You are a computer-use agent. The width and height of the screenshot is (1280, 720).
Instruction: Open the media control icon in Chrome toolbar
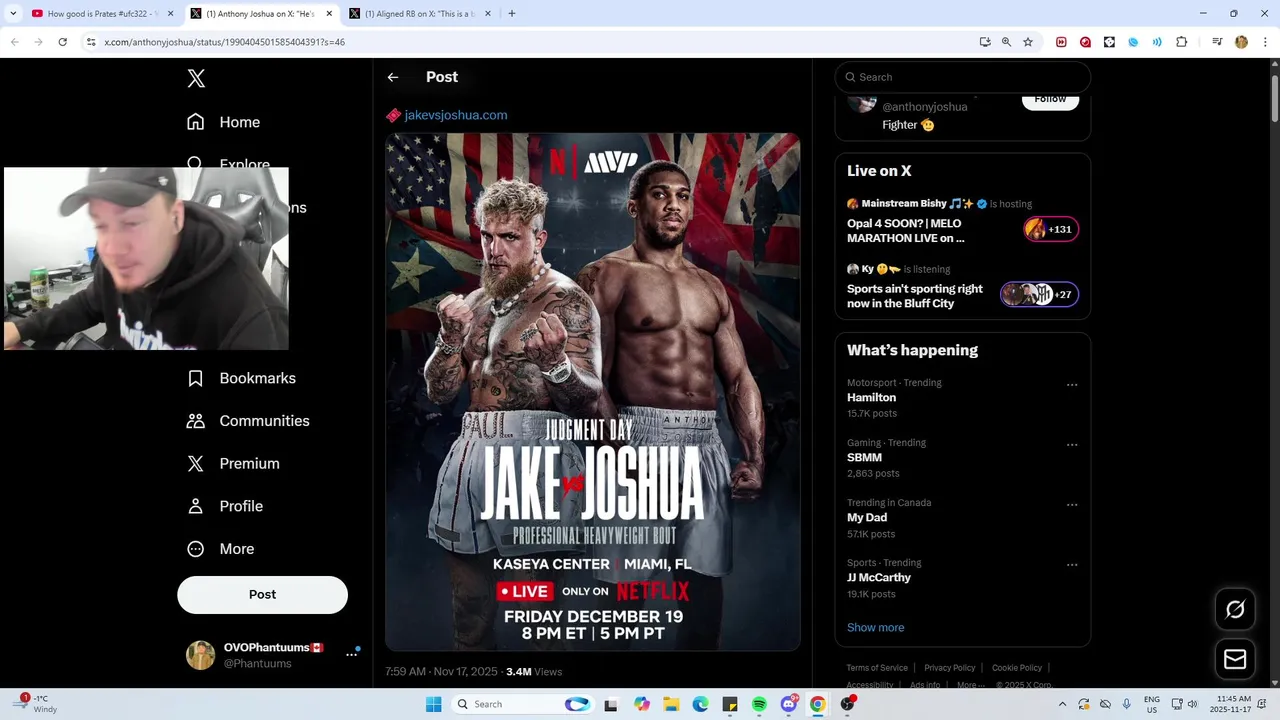point(1217,42)
